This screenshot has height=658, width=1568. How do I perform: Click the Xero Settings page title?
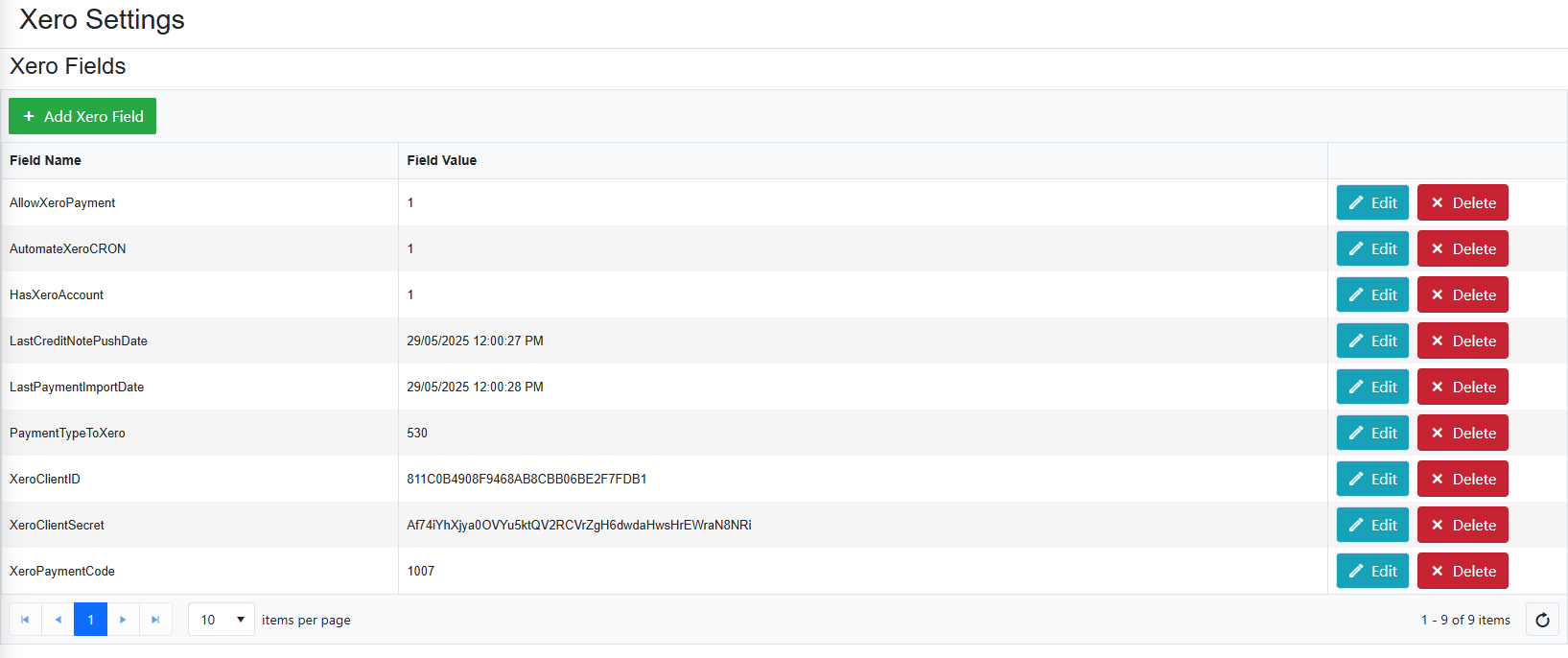click(102, 19)
